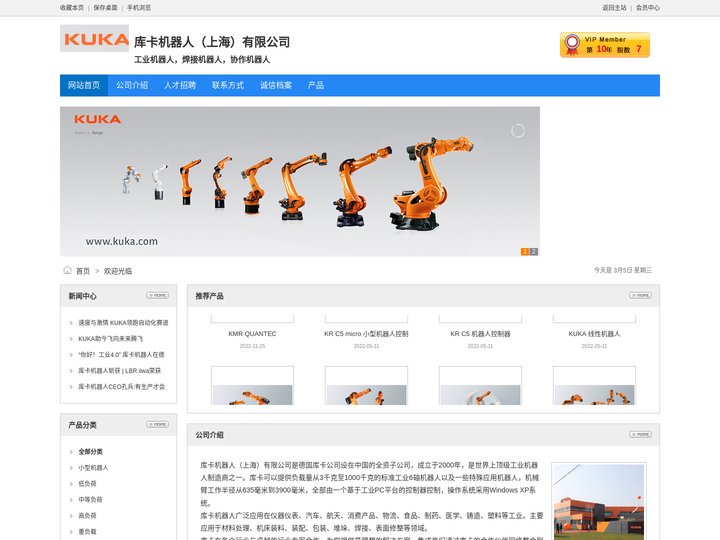Click the KUKA robots banner image
This screenshot has height=540, width=720.
pyautogui.click(x=300, y=181)
